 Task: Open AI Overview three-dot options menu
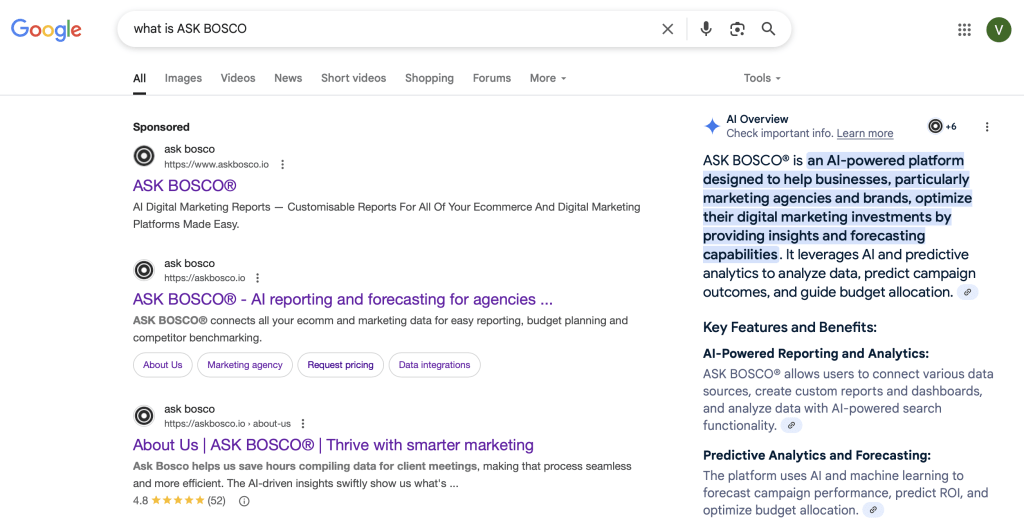[987, 127]
